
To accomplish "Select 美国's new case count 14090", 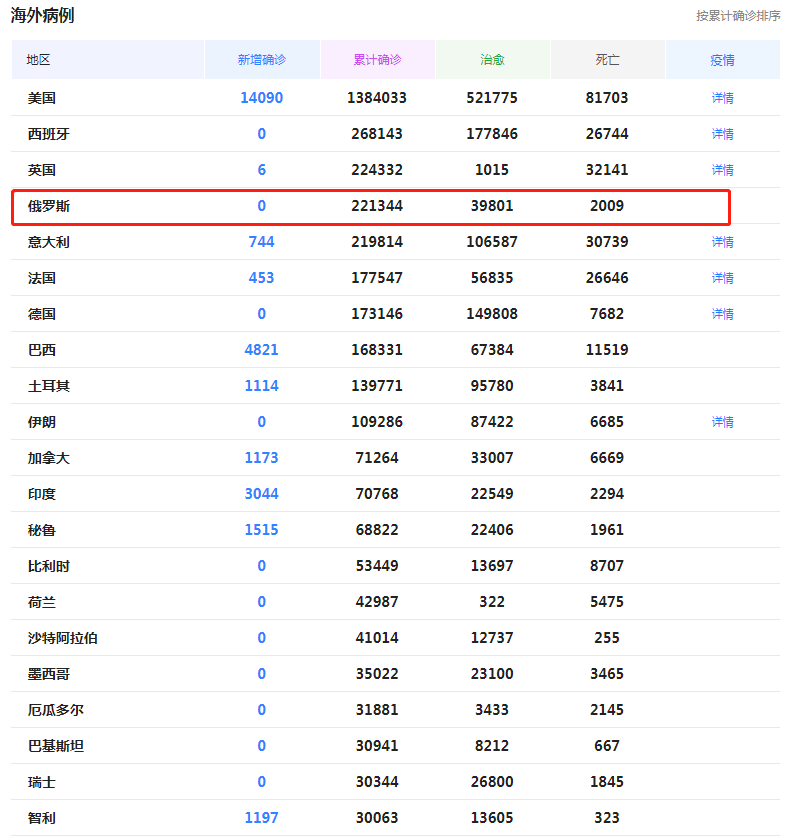I will [261, 97].
